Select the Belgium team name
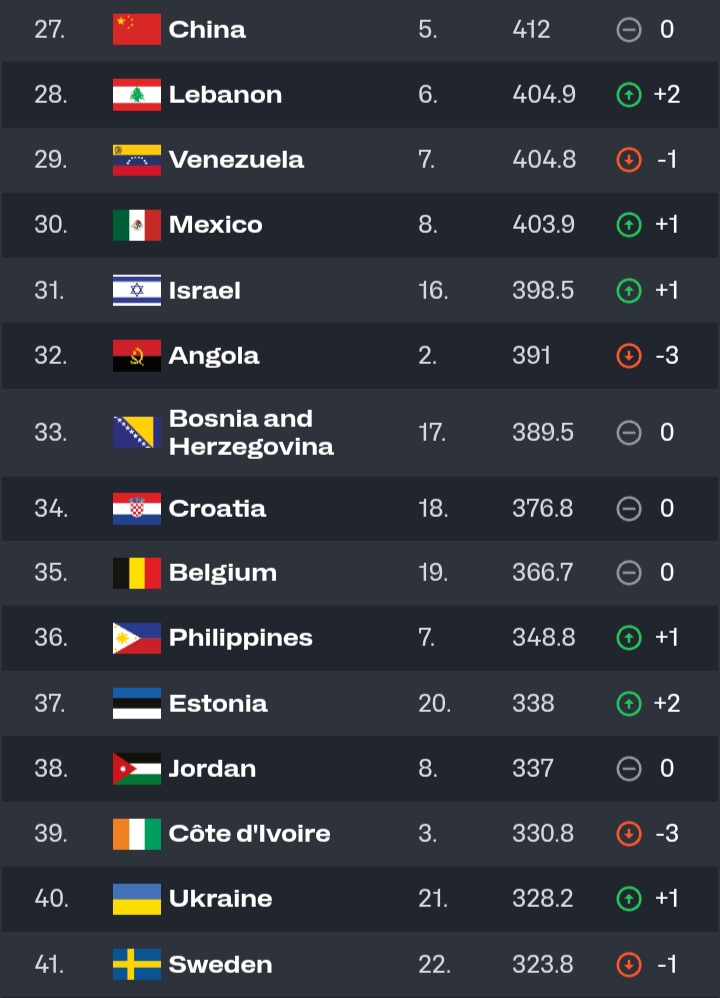 pos(222,573)
